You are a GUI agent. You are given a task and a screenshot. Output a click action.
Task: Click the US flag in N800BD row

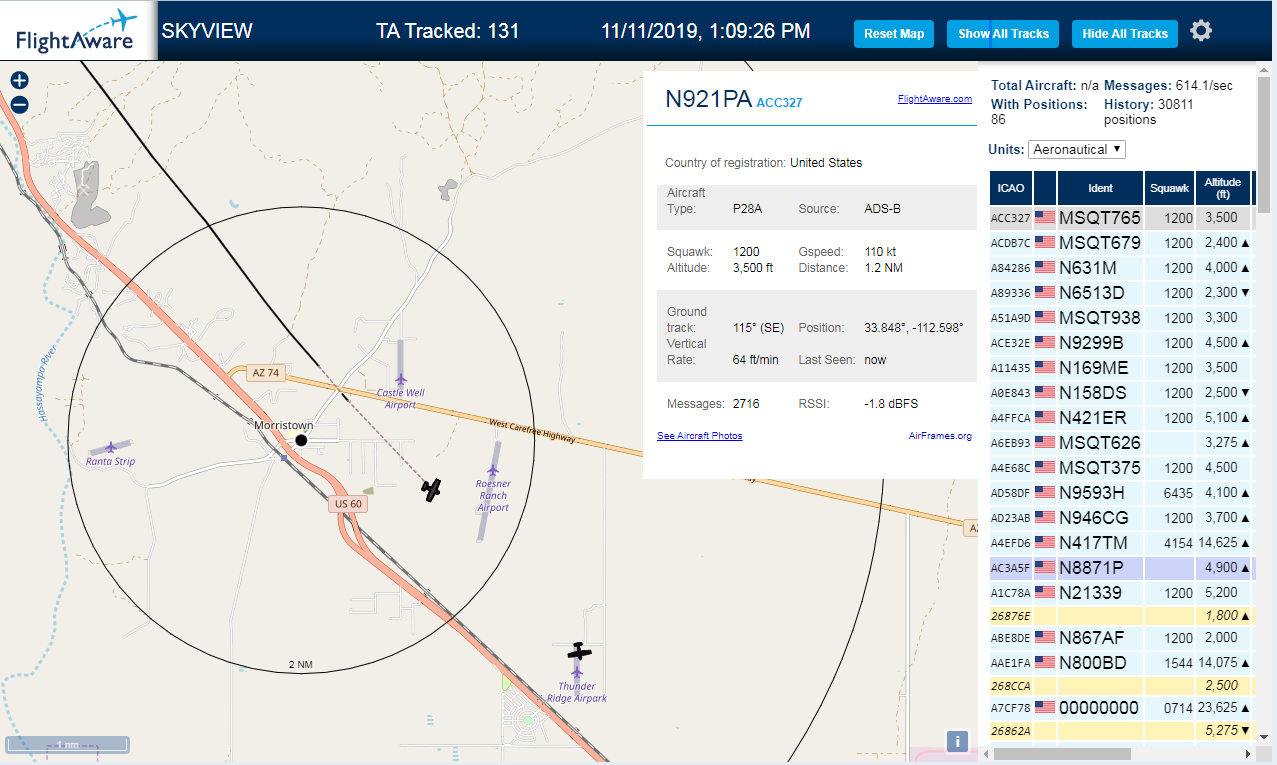(1045, 662)
